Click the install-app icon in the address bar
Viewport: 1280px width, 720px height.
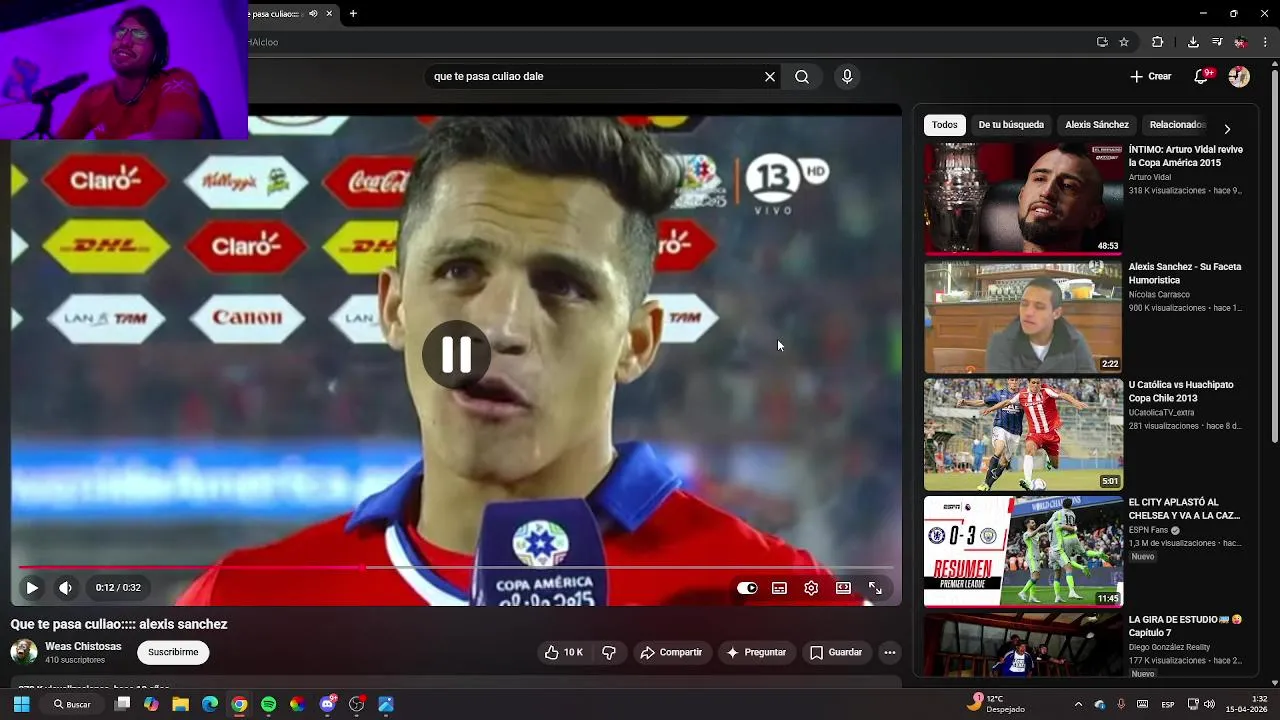pos(1102,42)
